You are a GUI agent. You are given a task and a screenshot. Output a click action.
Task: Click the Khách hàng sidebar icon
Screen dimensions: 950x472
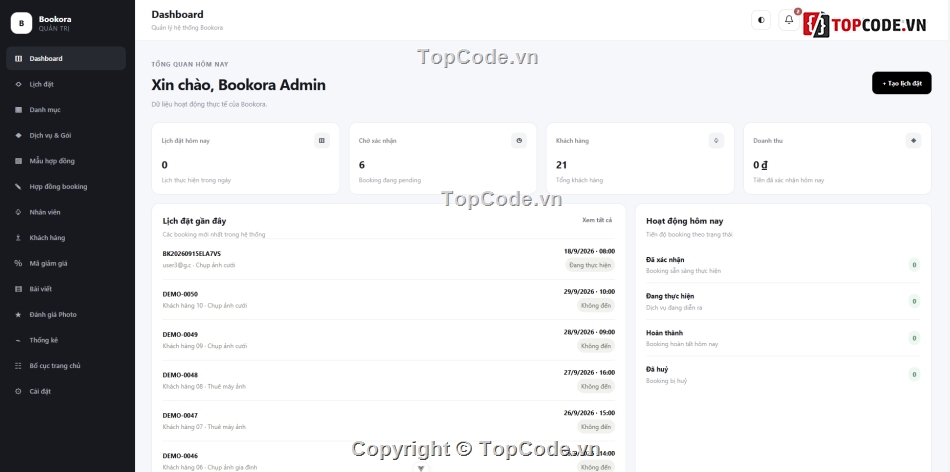(x=18, y=238)
